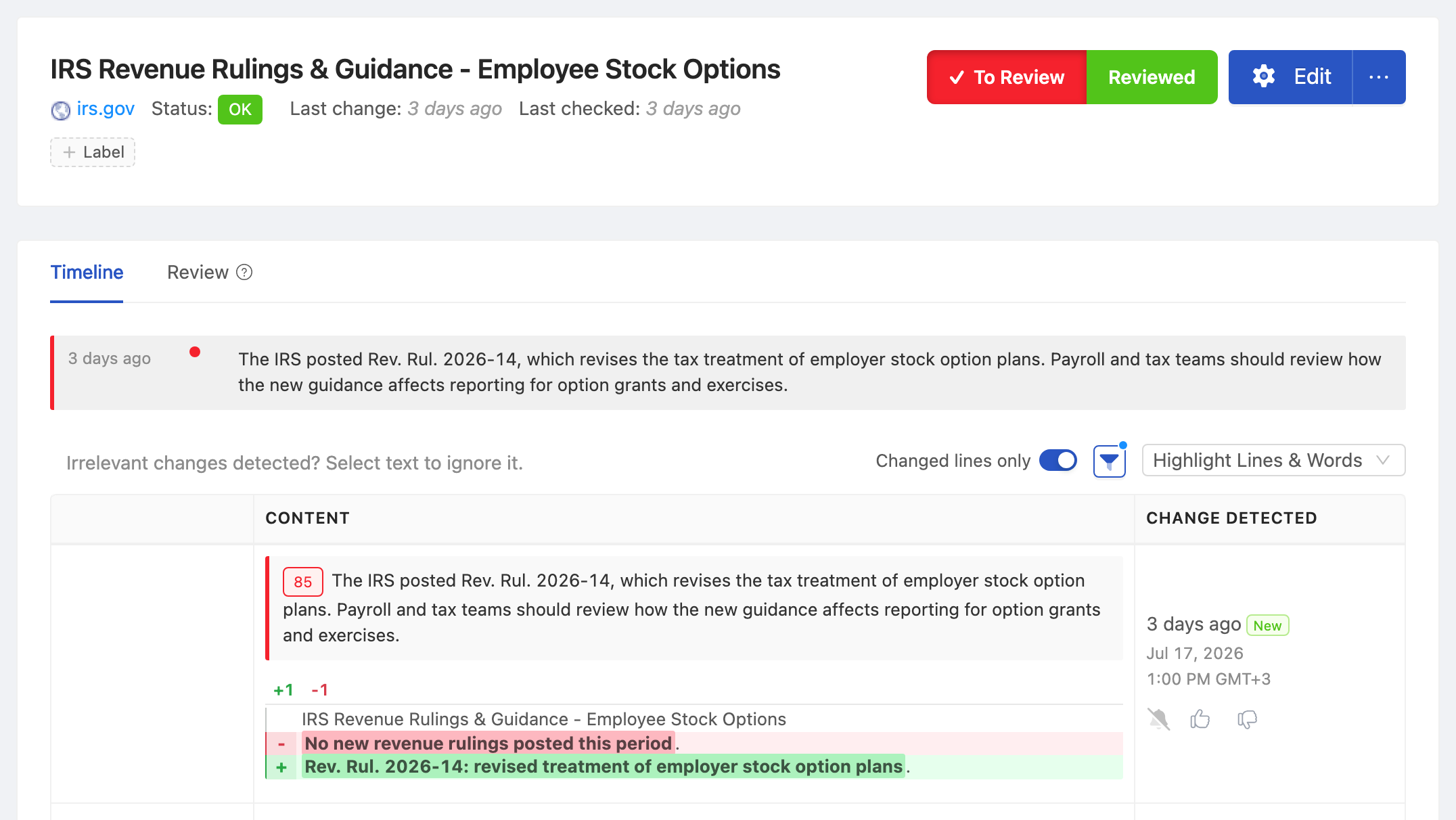
Task: Click the OK status badge
Action: pyautogui.click(x=240, y=110)
